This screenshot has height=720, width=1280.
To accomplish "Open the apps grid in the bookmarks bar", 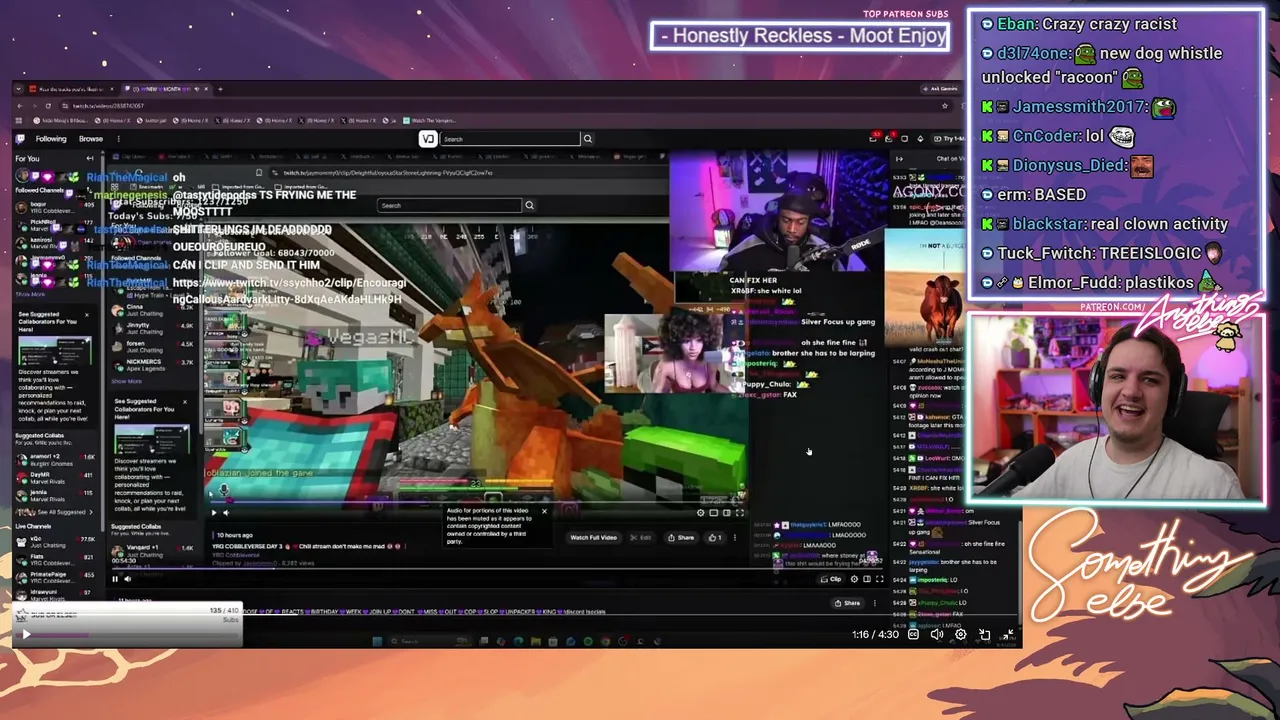I will tap(20, 121).
